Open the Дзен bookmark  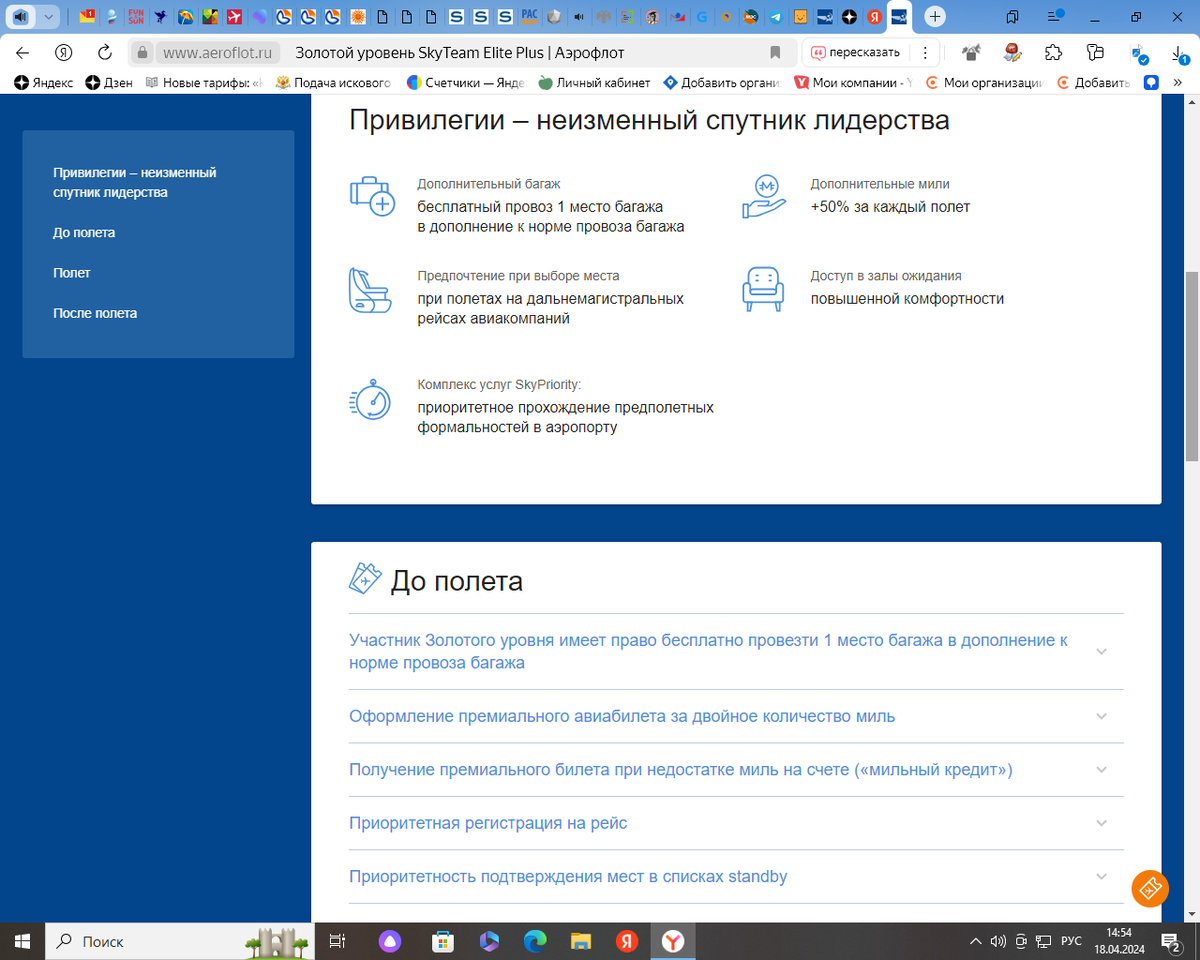[109, 83]
